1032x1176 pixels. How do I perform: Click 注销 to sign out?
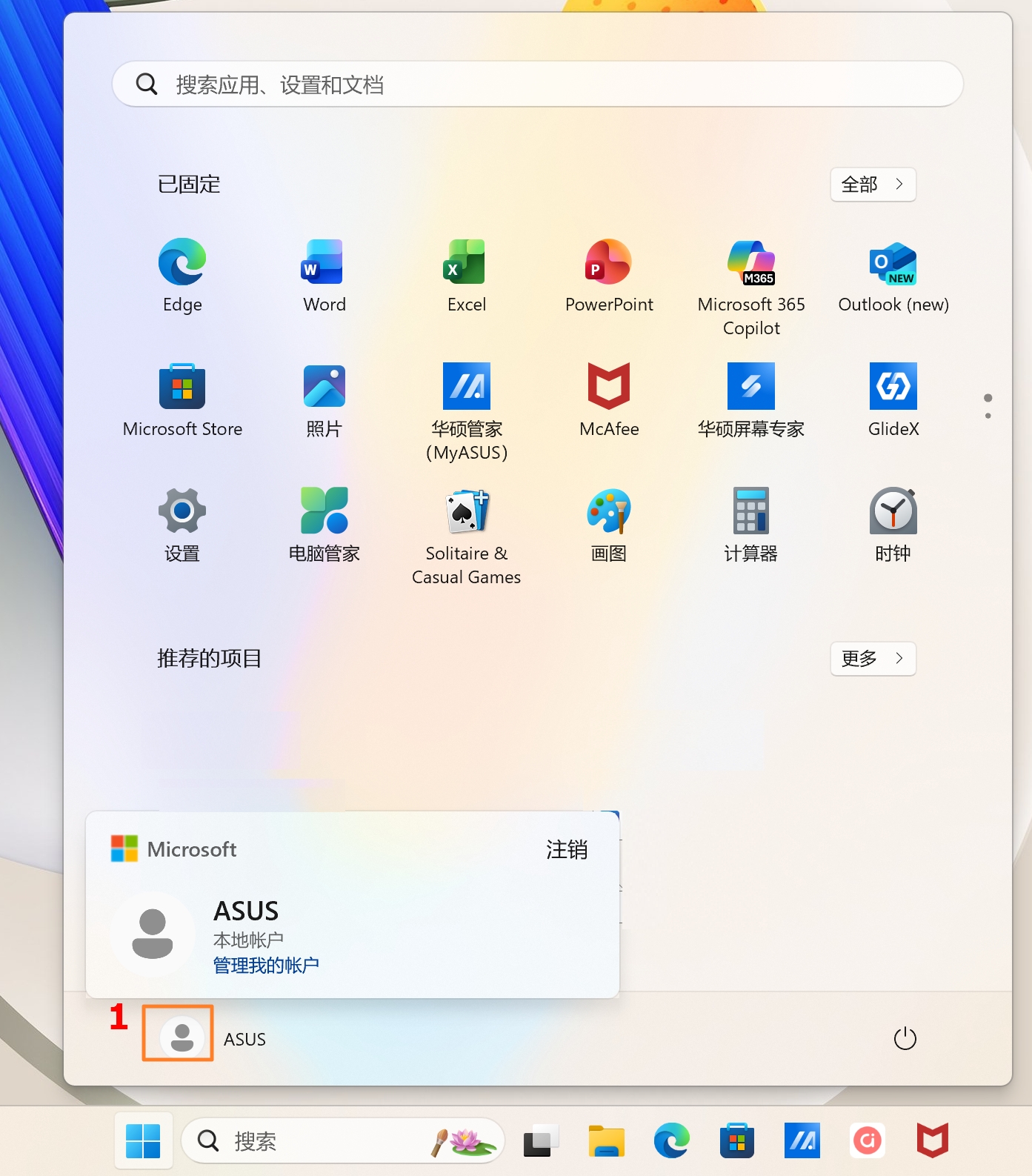567,849
